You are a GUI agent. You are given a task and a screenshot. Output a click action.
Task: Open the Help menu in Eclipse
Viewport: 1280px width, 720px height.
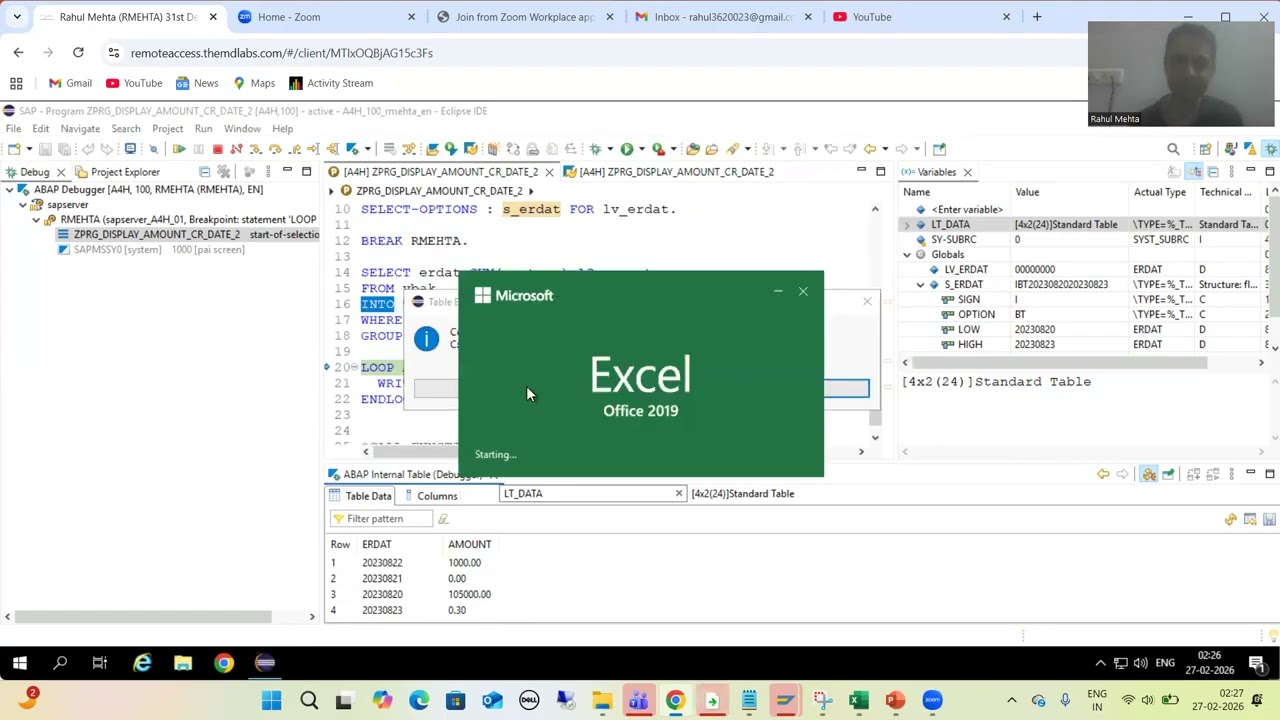[282, 129]
